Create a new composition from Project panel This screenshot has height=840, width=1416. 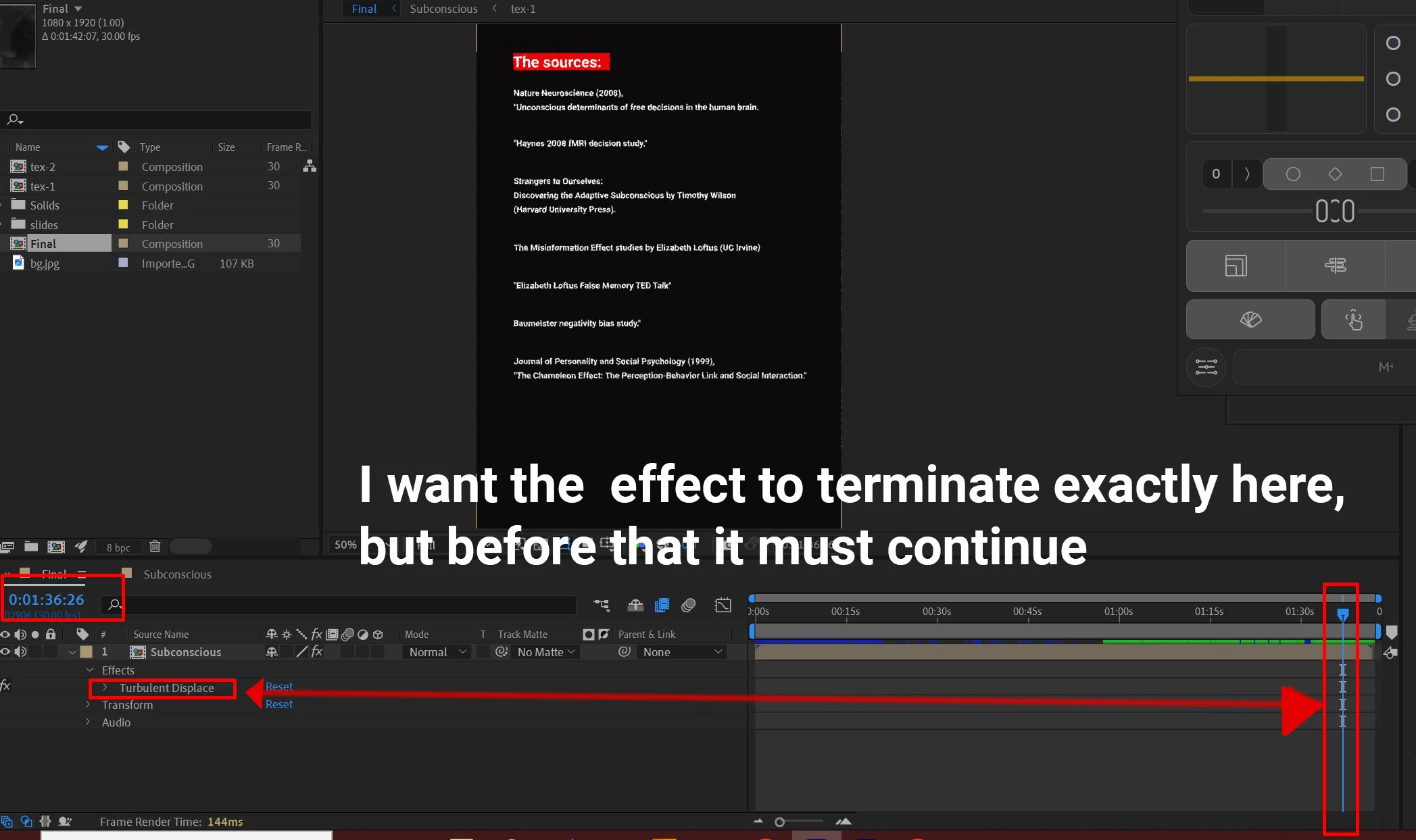[x=56, y=547]
